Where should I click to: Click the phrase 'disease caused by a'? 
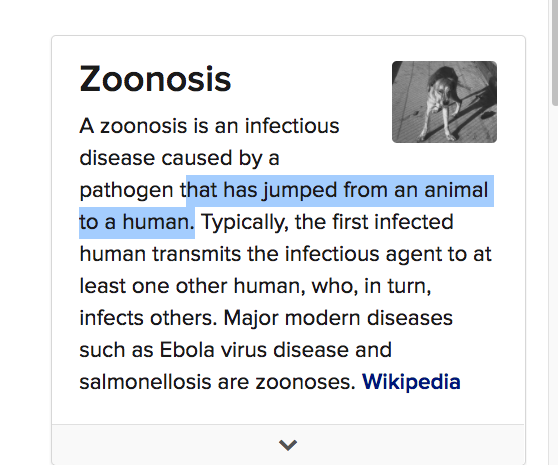pos(179,158)
